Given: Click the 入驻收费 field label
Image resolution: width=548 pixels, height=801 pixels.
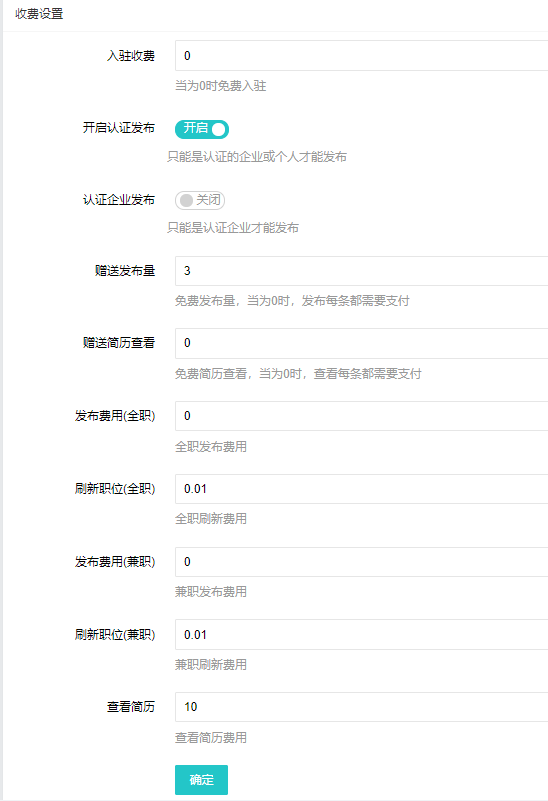Looking at the screenshot, I should tap(131, 56).
